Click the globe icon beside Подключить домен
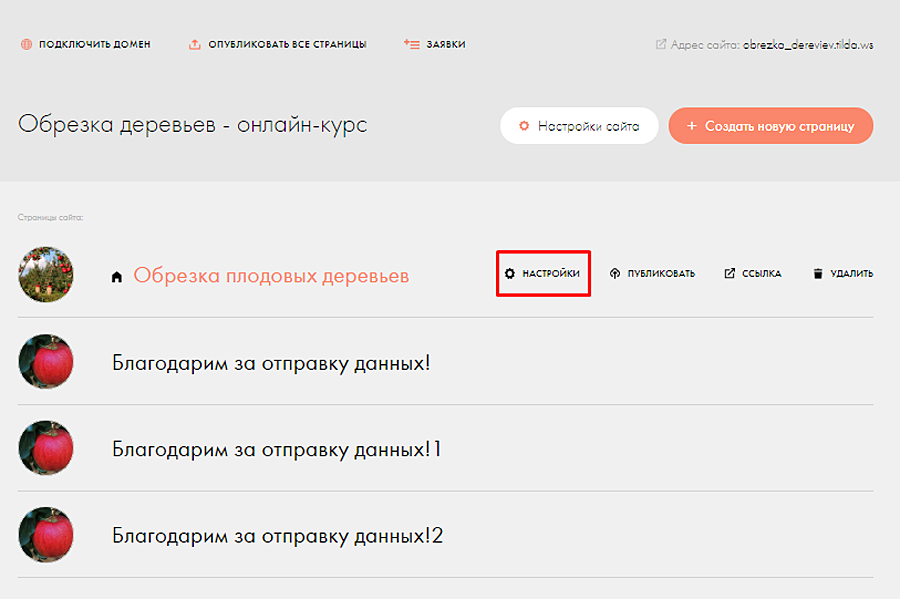 point(25,45)
